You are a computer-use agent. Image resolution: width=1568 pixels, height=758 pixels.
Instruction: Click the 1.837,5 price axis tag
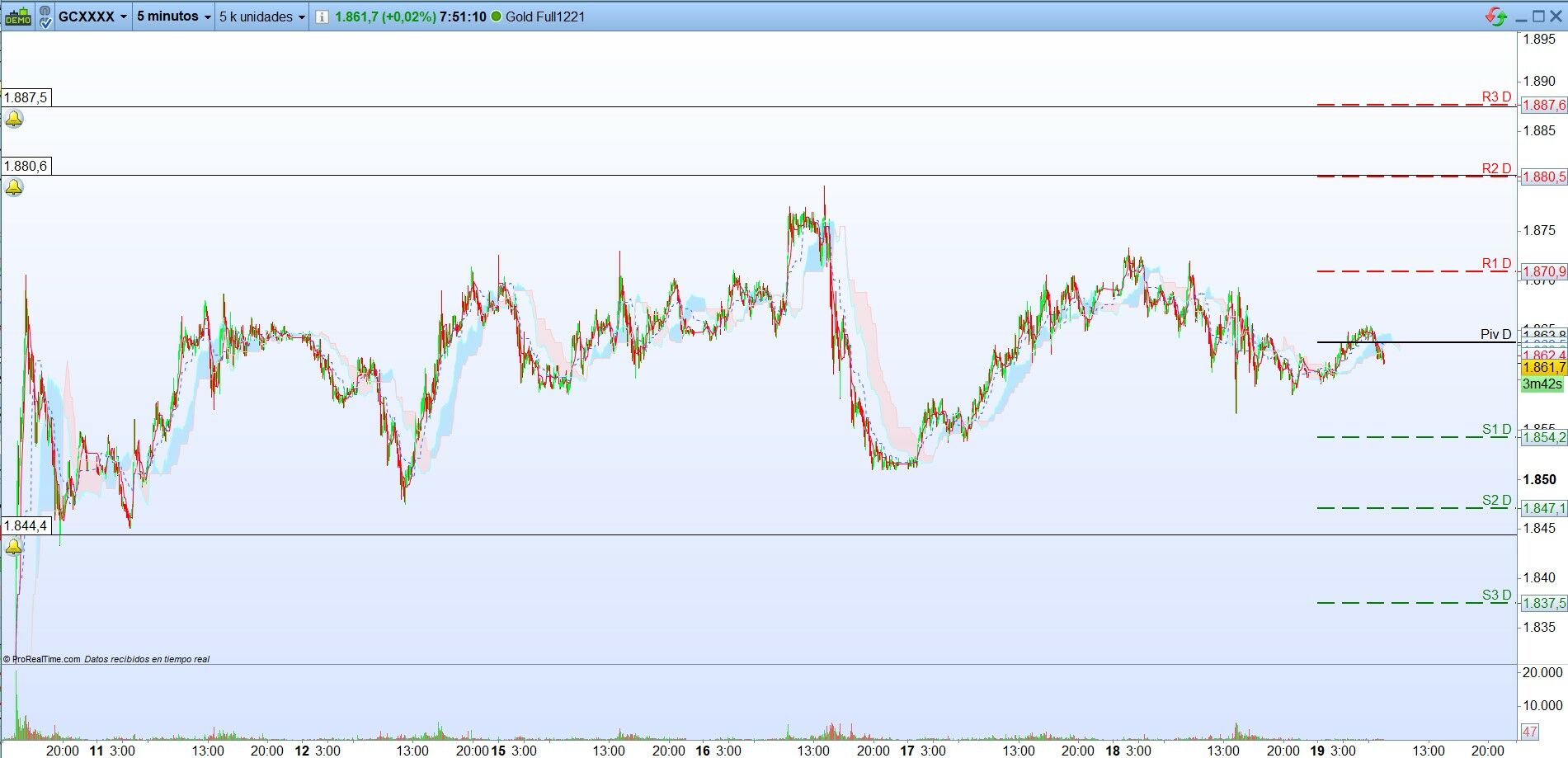[x=1544, y=603]
